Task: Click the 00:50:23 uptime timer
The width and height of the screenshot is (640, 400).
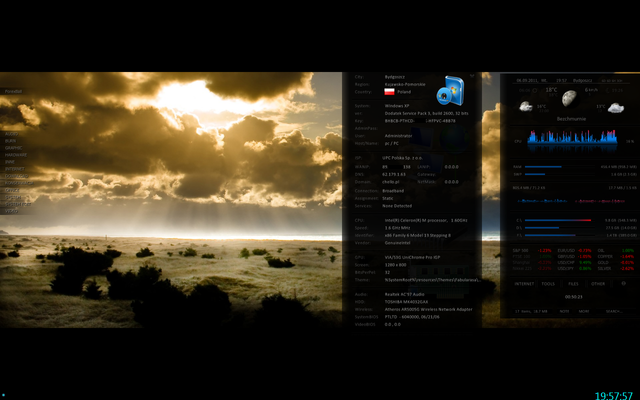Action: (x=573, y=297)
